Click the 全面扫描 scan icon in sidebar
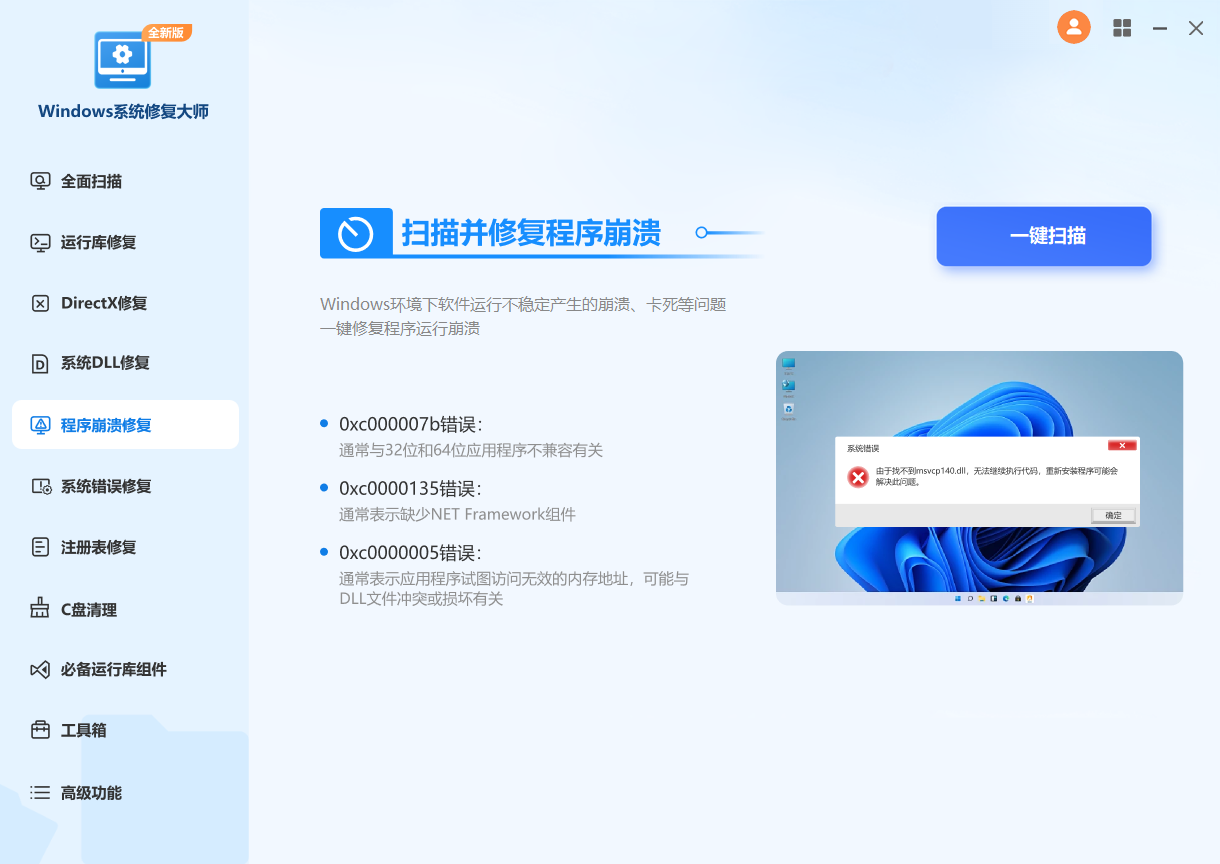Viewport: 1220px width, 864px height. (40, 181)
